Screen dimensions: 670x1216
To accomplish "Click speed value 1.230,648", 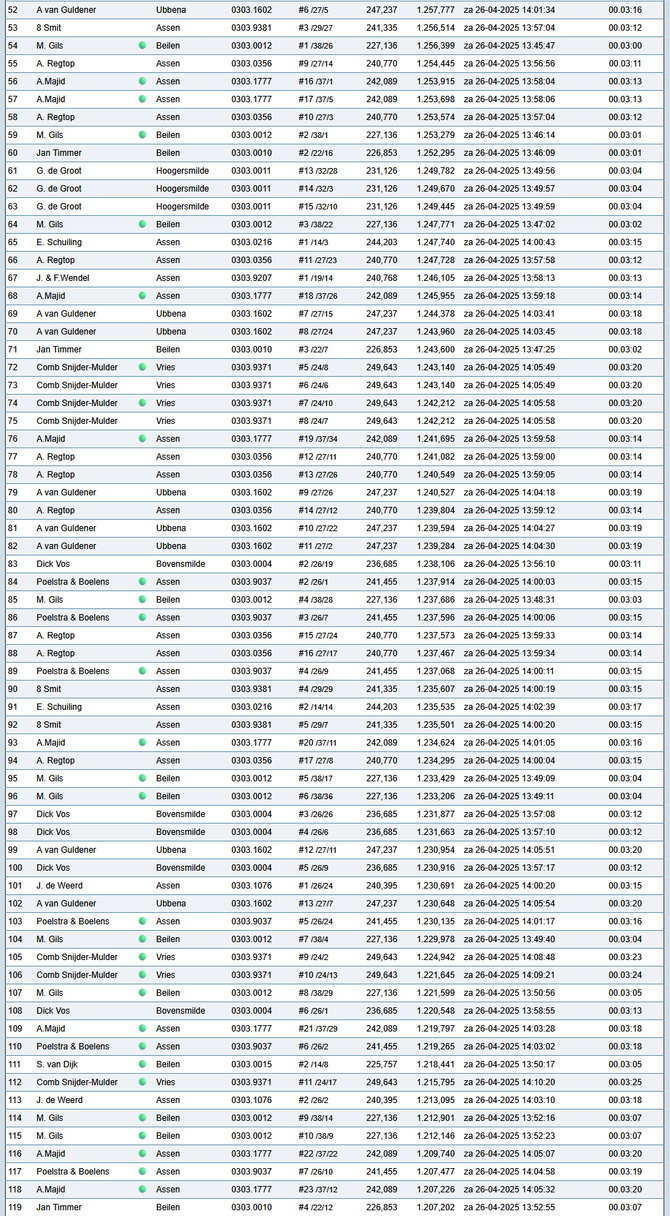I will click(x=435, y=903).
